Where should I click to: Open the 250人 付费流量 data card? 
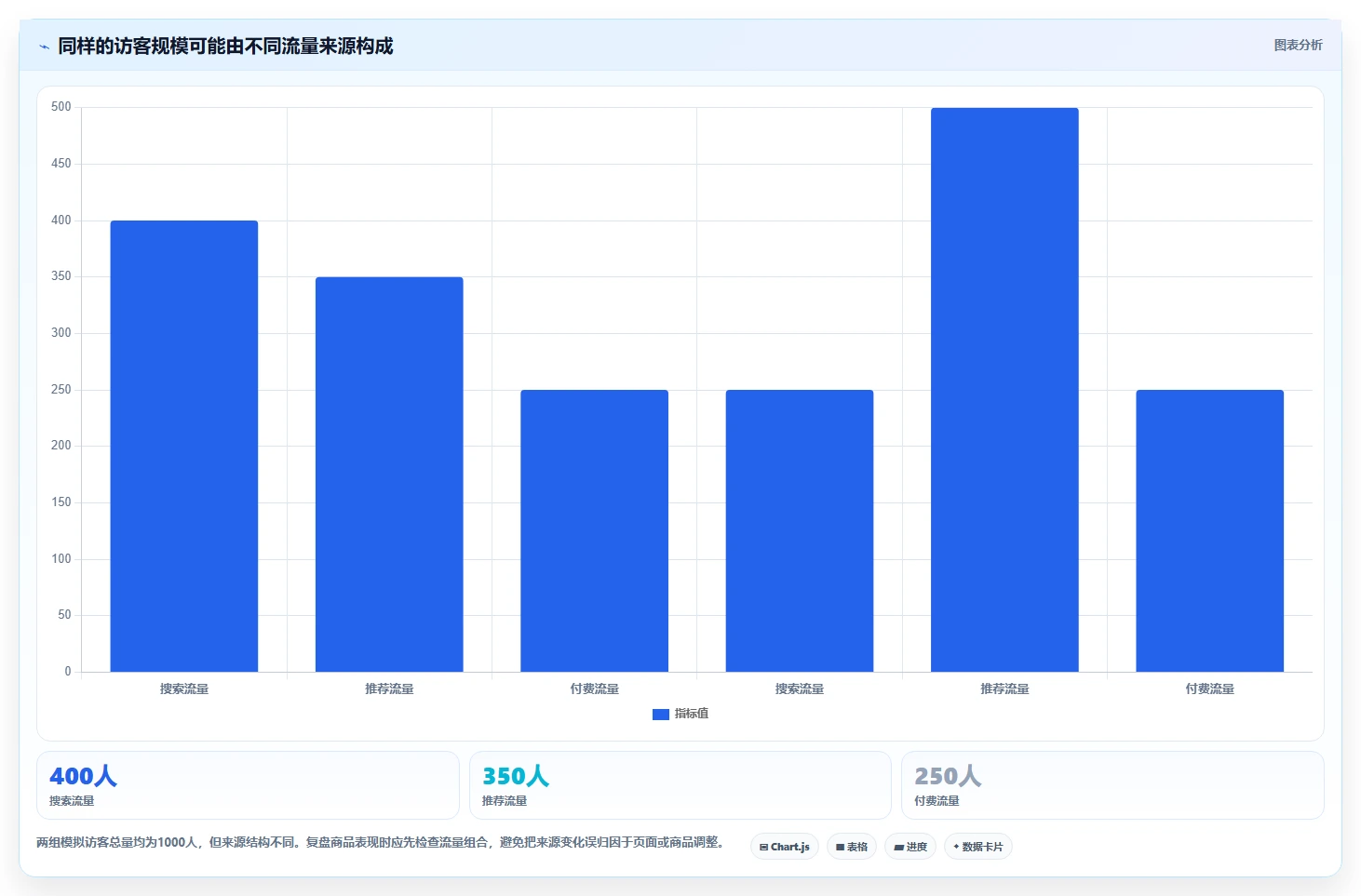click(x=1112, y=785)
